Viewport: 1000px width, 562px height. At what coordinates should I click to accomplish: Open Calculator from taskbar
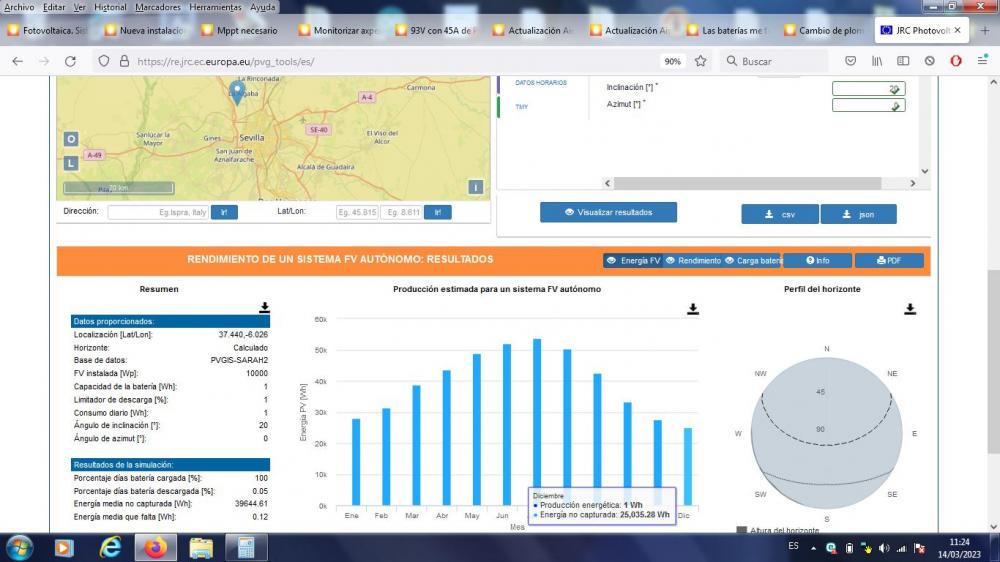pyautogui.click(x=246, y=548)
